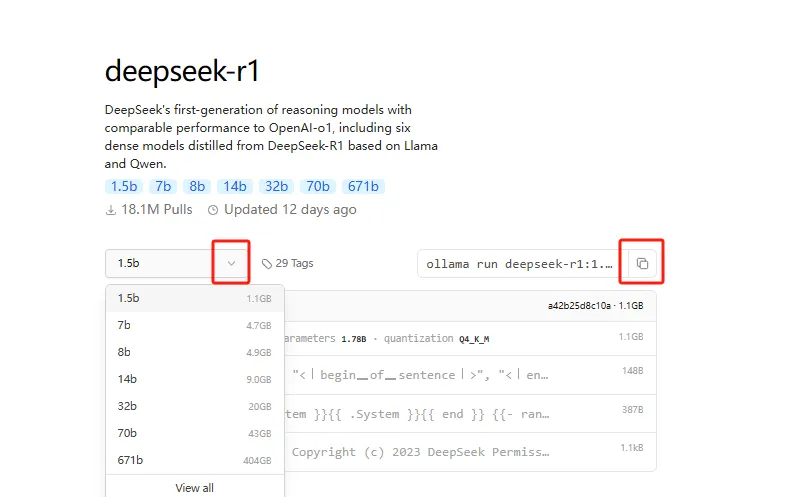This screenshot has height=497, width=798.
Task: Click View all in dropdown
Action: (194, 488)
